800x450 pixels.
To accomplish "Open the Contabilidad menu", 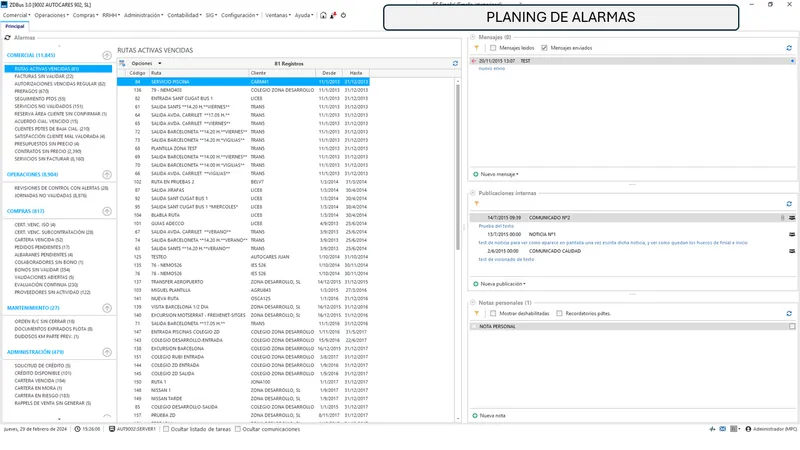I will pos(184,15).
